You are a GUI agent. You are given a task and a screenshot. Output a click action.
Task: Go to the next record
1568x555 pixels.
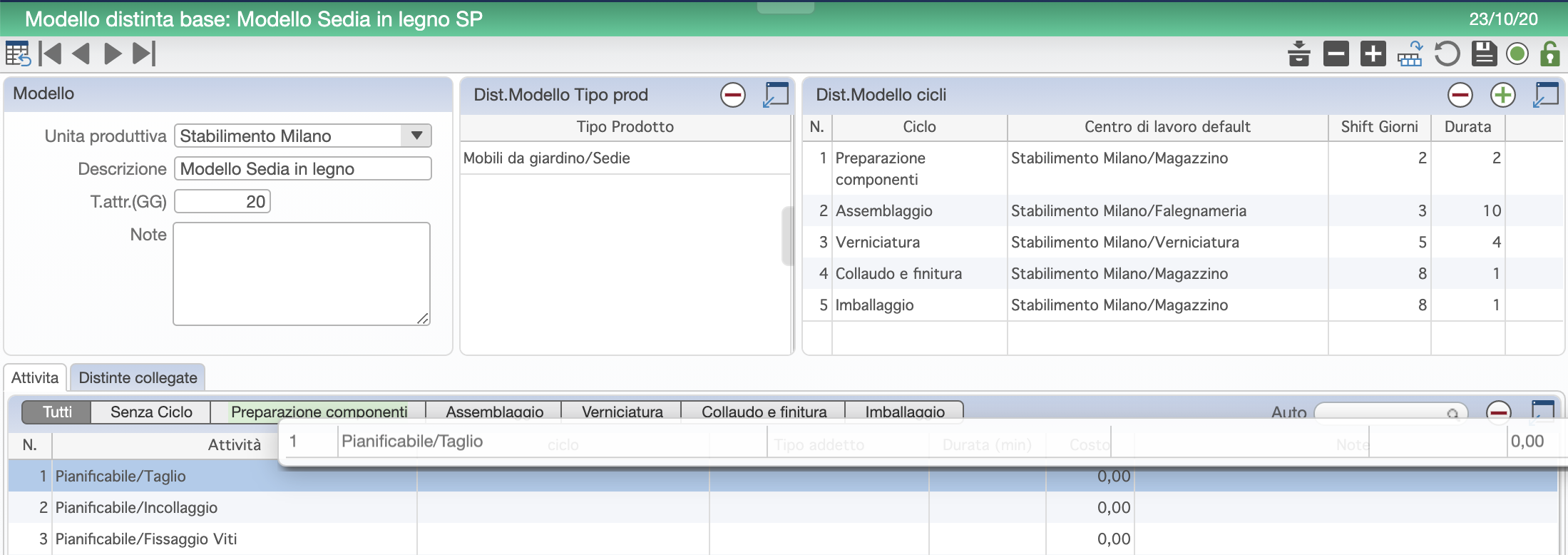pyautogui.click(x=113, y=54)
